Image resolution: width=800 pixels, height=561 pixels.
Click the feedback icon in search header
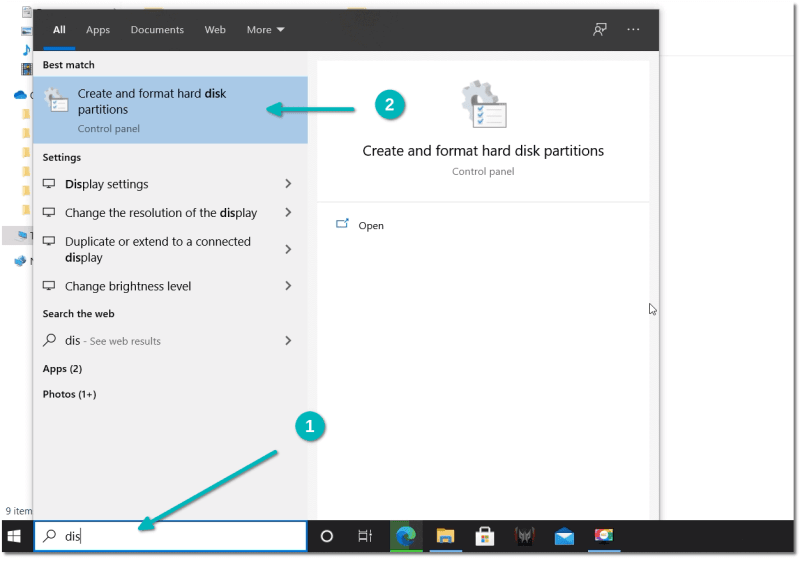(600, 30)
